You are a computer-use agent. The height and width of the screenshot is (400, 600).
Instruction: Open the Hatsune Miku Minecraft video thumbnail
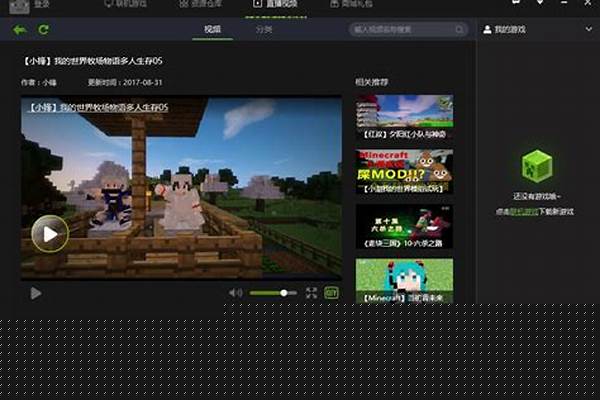(404, 281)
